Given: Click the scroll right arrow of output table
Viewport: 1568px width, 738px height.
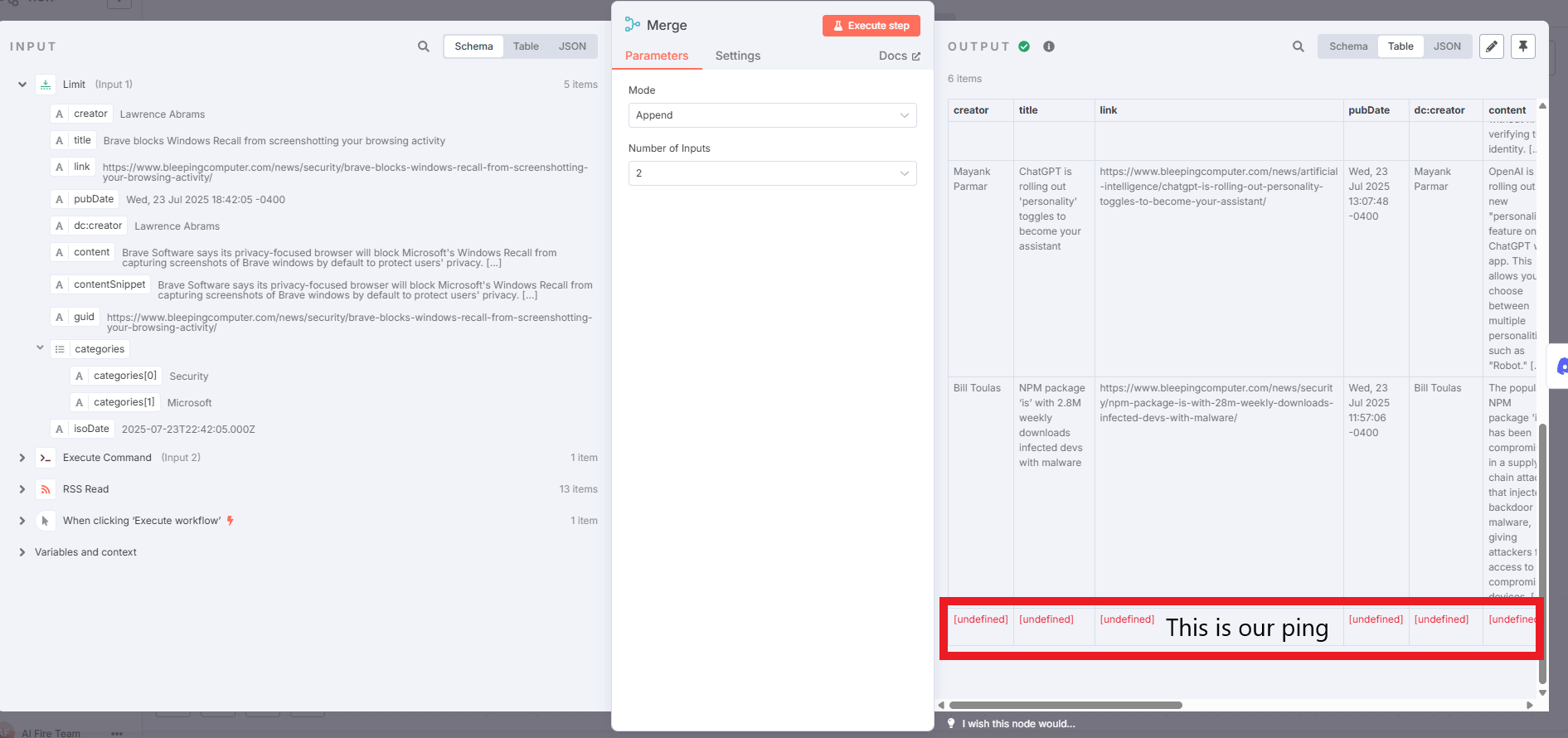Looking at the screenshot, I should [x=1530, y=705].
